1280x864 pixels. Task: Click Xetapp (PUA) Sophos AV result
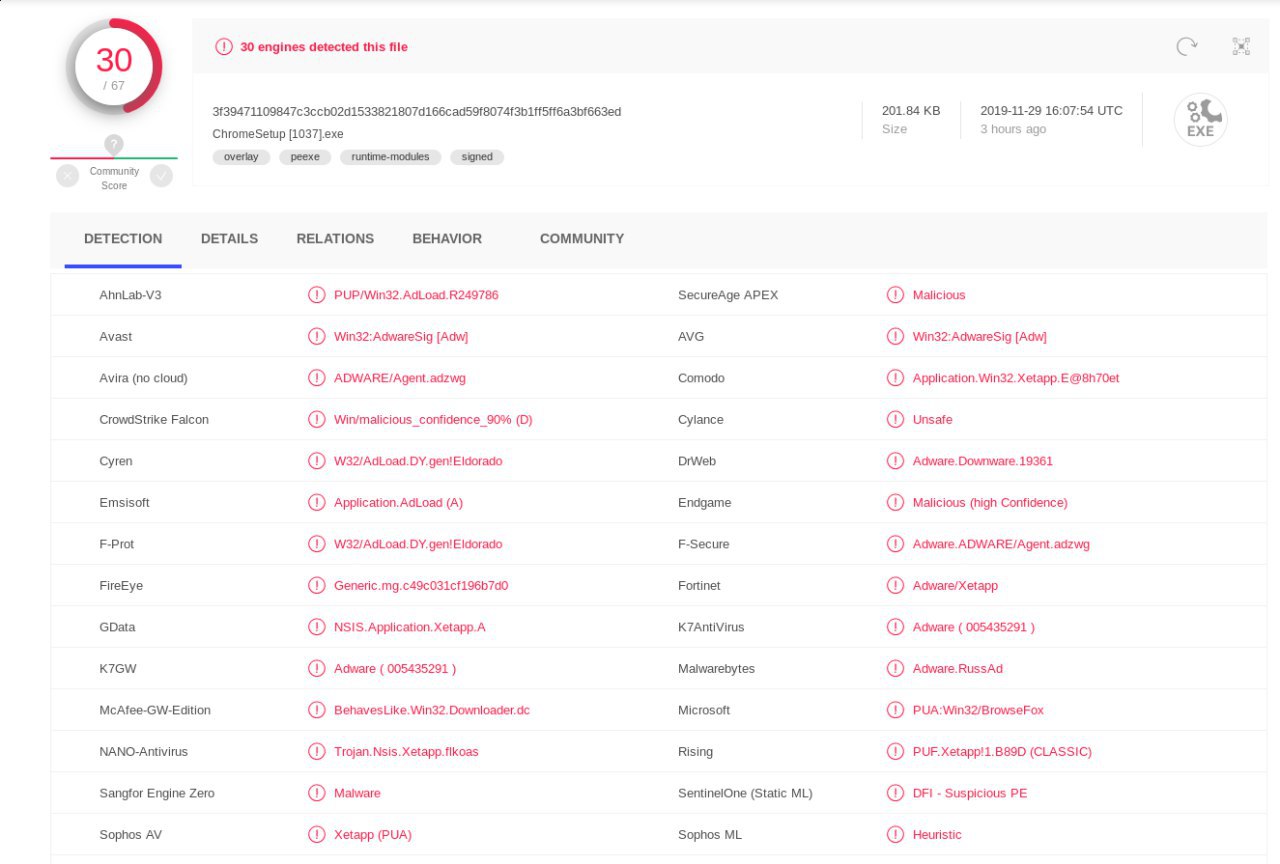[373, 835]
